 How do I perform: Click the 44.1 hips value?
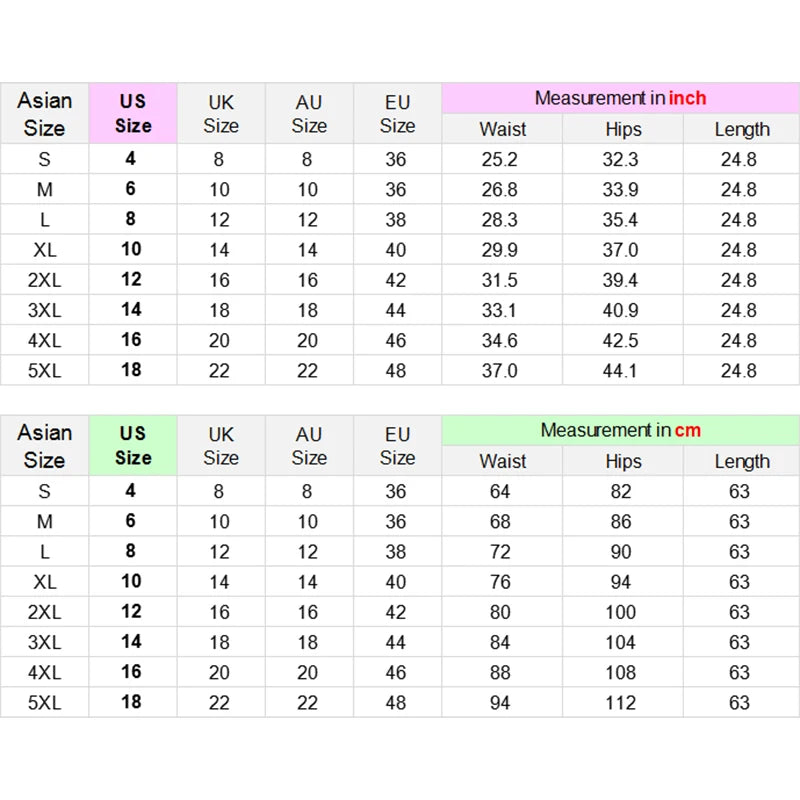tap(620, 370)
